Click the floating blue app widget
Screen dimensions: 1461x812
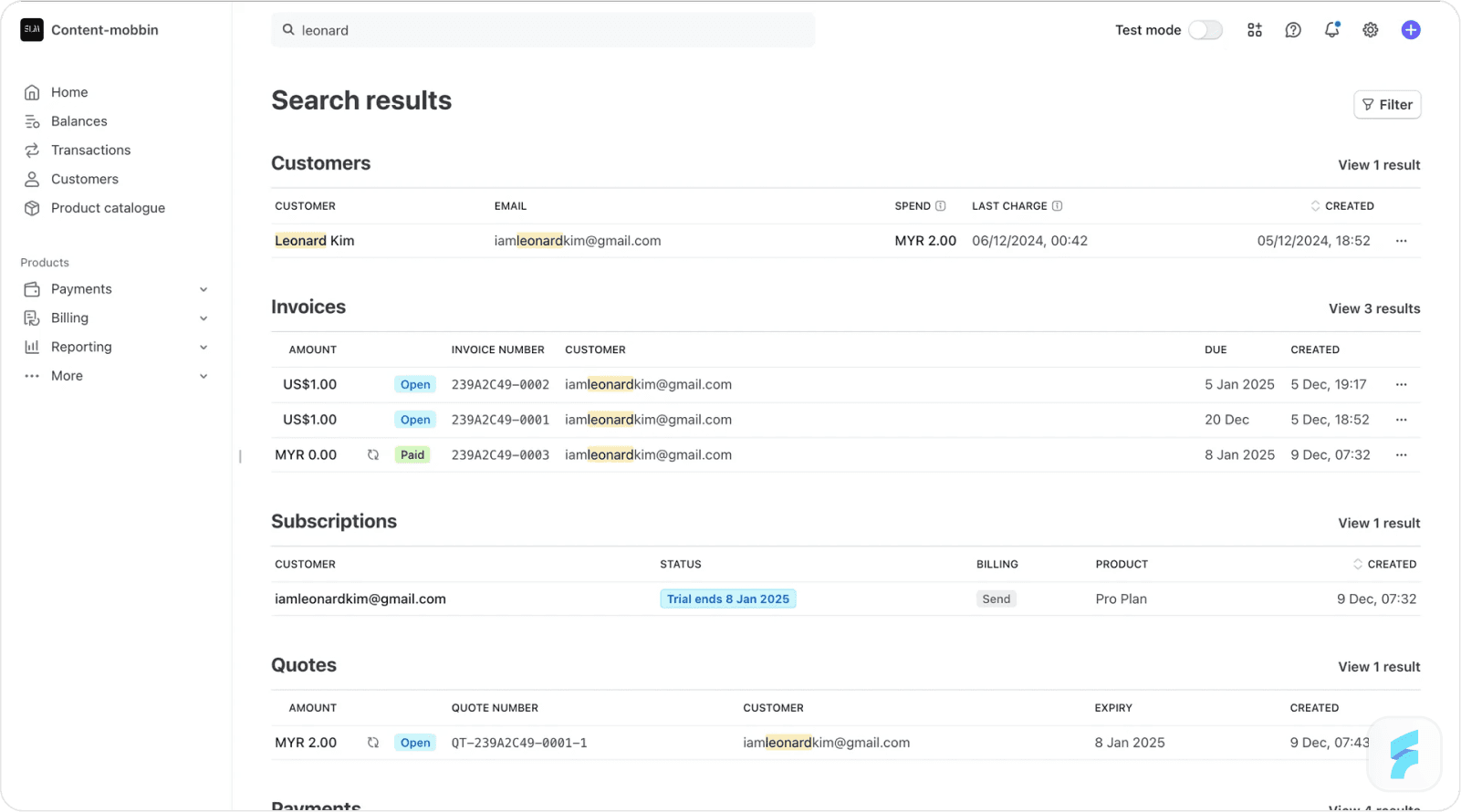[1404, 755]
